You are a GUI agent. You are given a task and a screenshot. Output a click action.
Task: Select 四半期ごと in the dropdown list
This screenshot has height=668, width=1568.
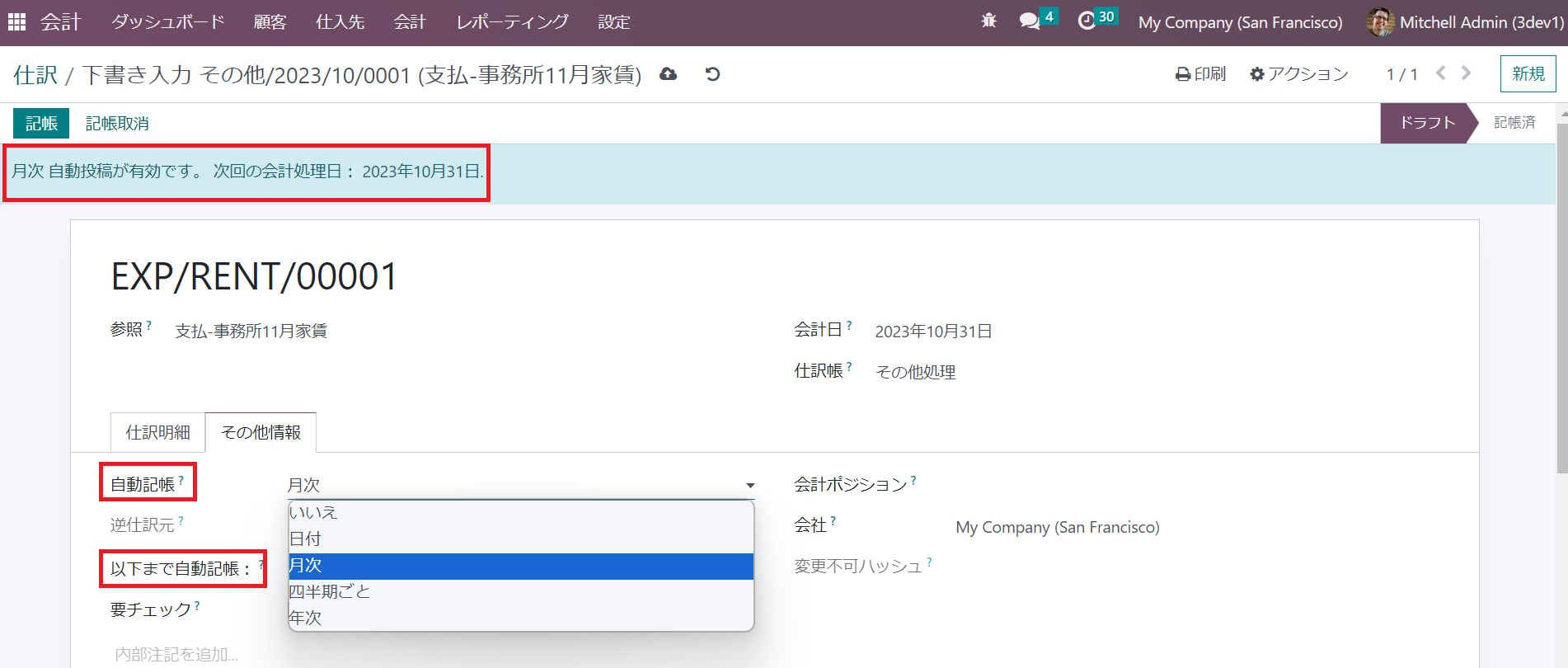click(330, 591)
